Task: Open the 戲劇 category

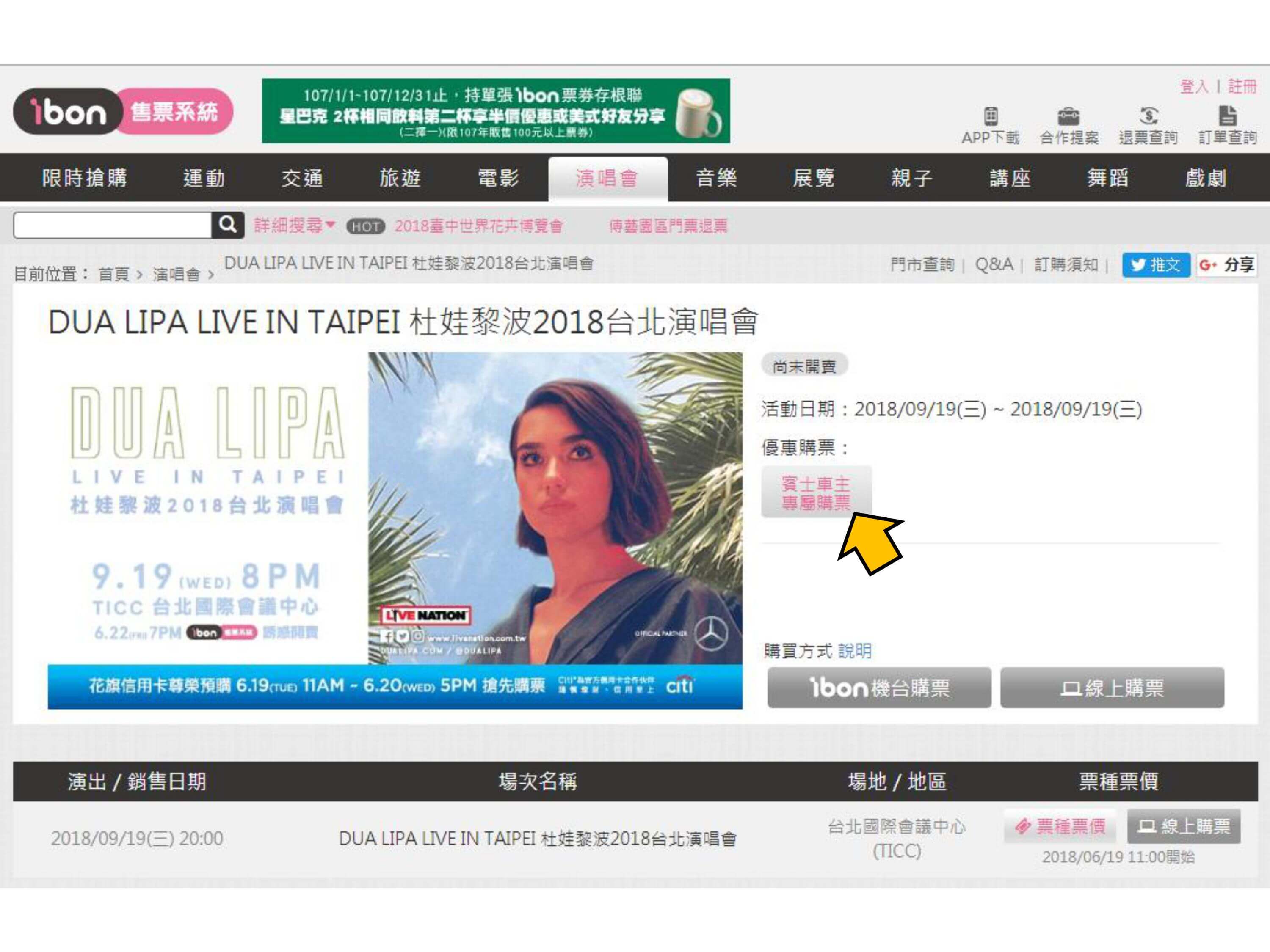Action: [1206, 178]
